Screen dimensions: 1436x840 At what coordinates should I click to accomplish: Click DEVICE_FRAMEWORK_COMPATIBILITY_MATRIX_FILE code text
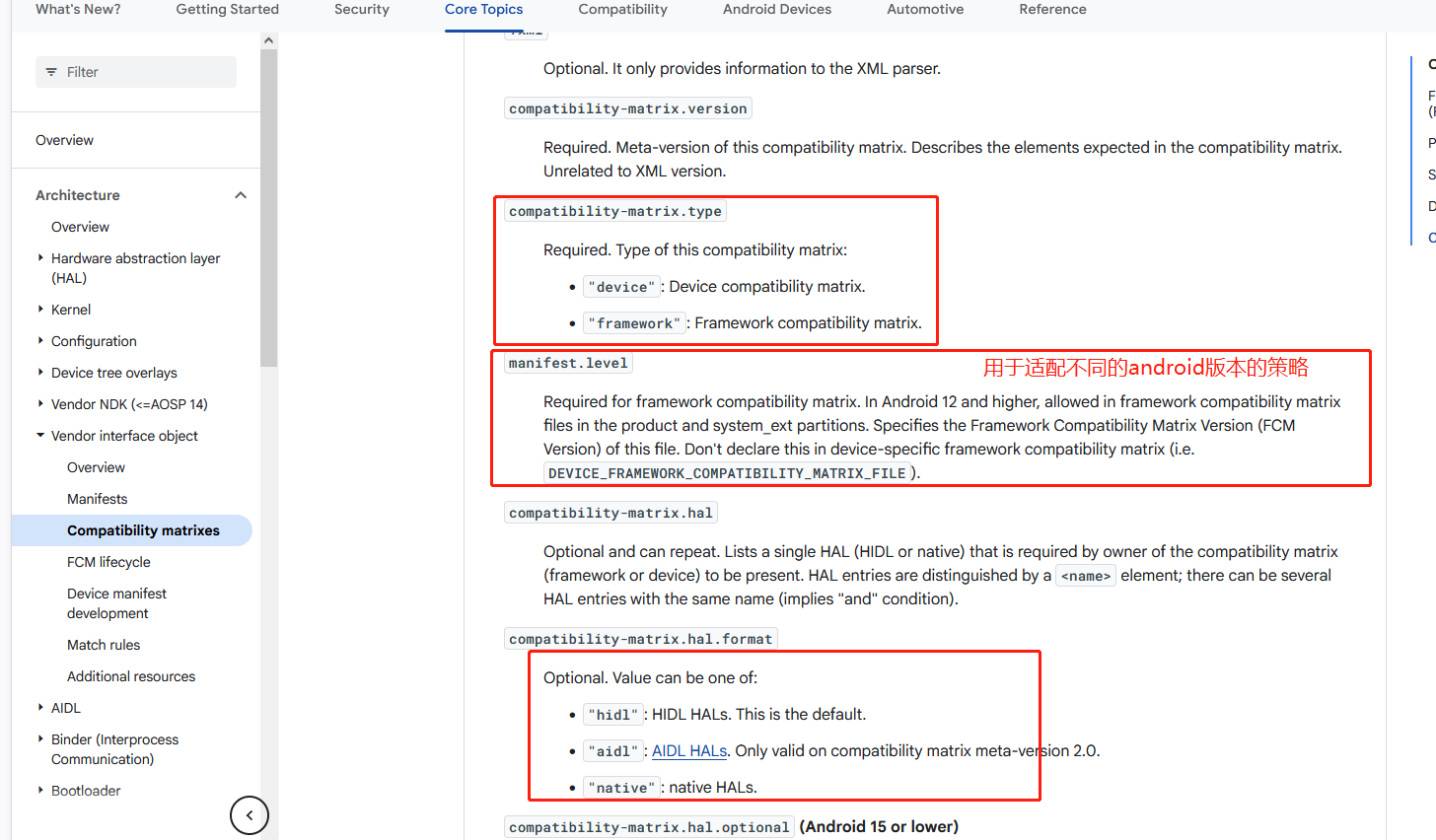click(727, 473)
